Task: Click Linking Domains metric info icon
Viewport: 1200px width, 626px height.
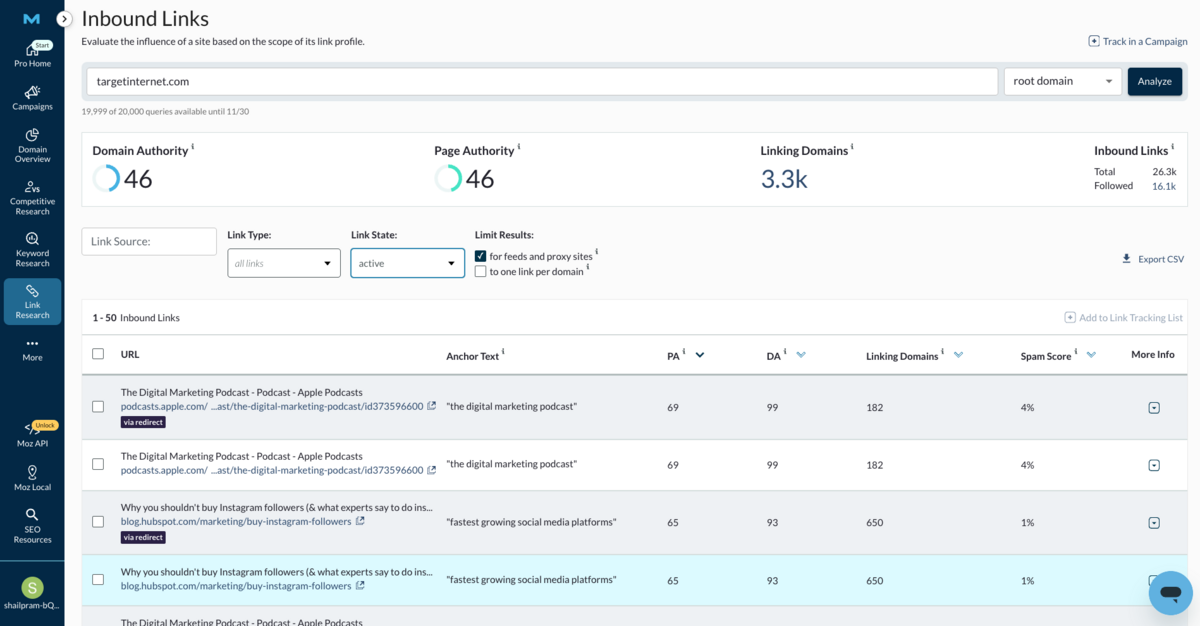Action: tap(852, 147)
